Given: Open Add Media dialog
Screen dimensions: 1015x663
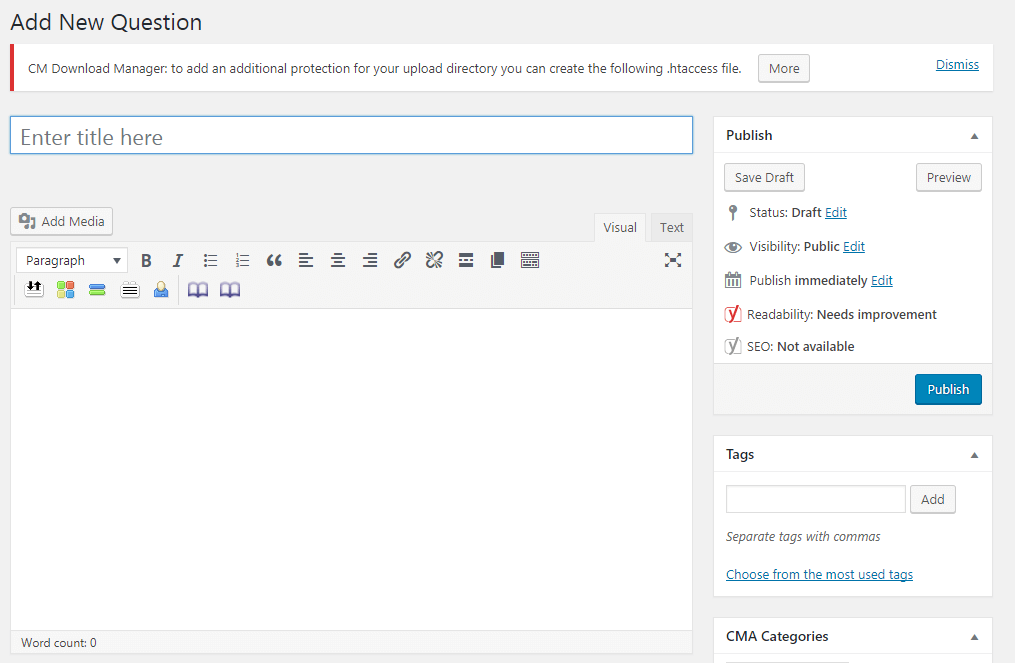Looking at the screenshot, I should click(61, 221).
